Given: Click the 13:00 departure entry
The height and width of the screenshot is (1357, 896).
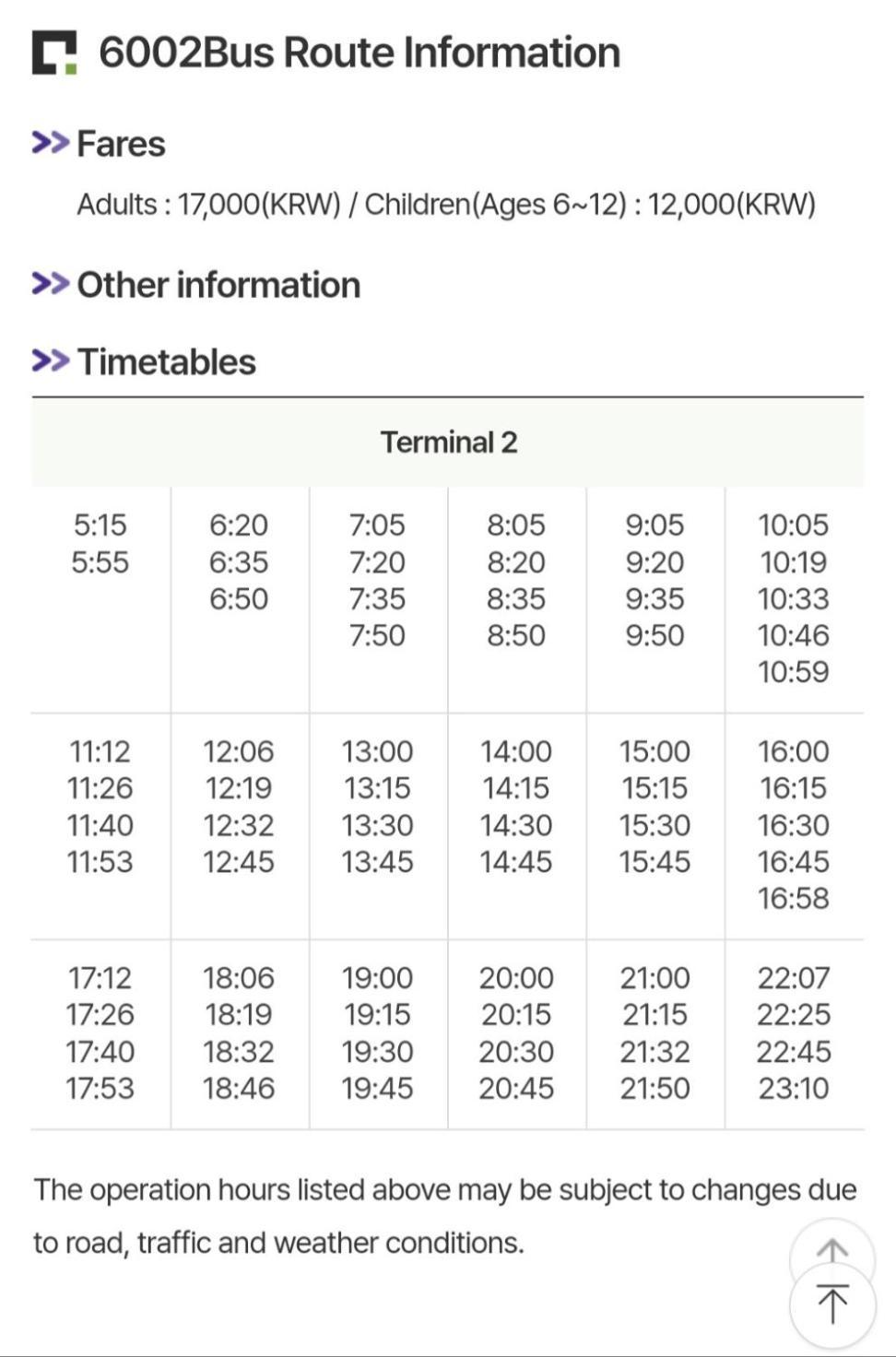Looking at the screenshot, I should 378,751.
